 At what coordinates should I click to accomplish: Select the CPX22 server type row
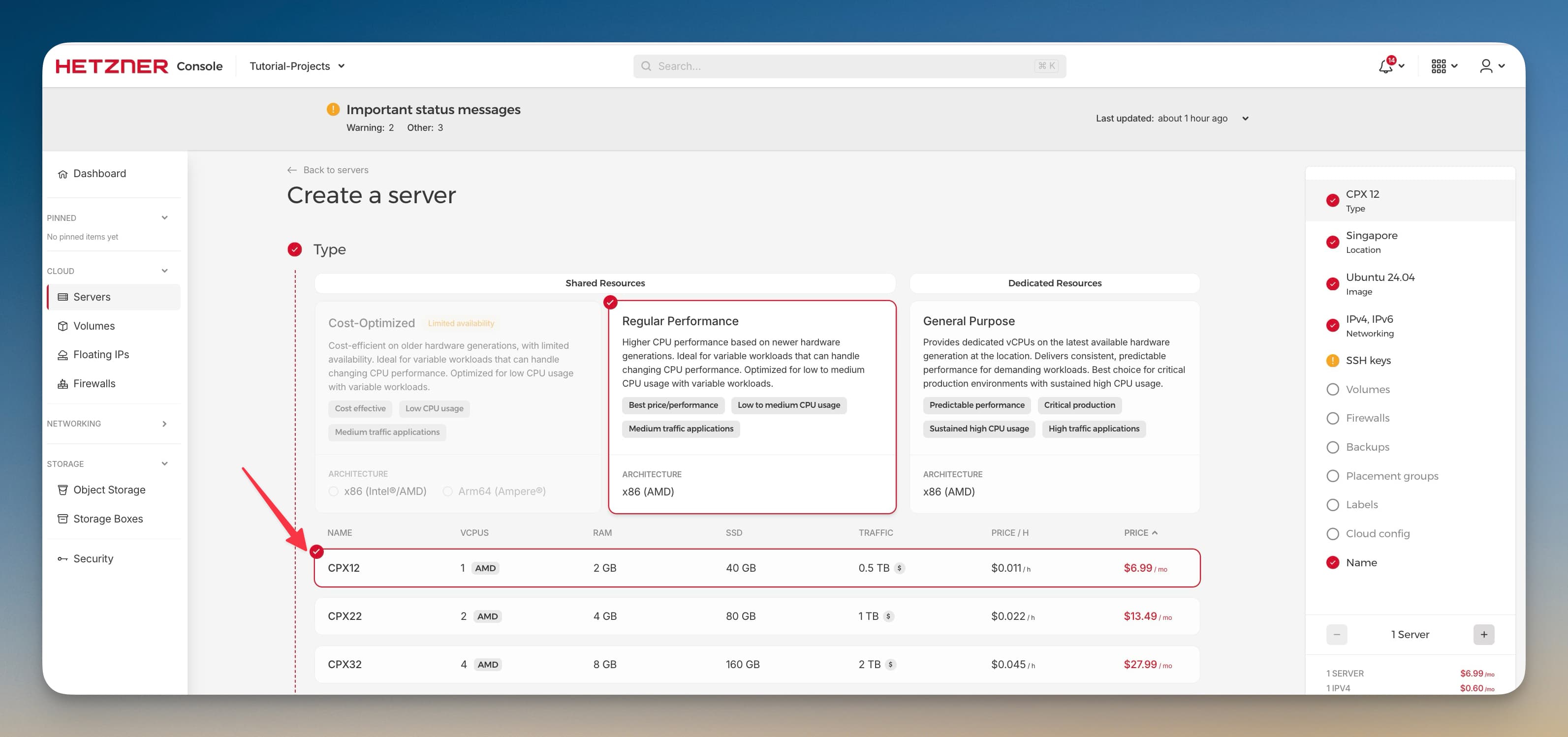[x=756, y=616]
